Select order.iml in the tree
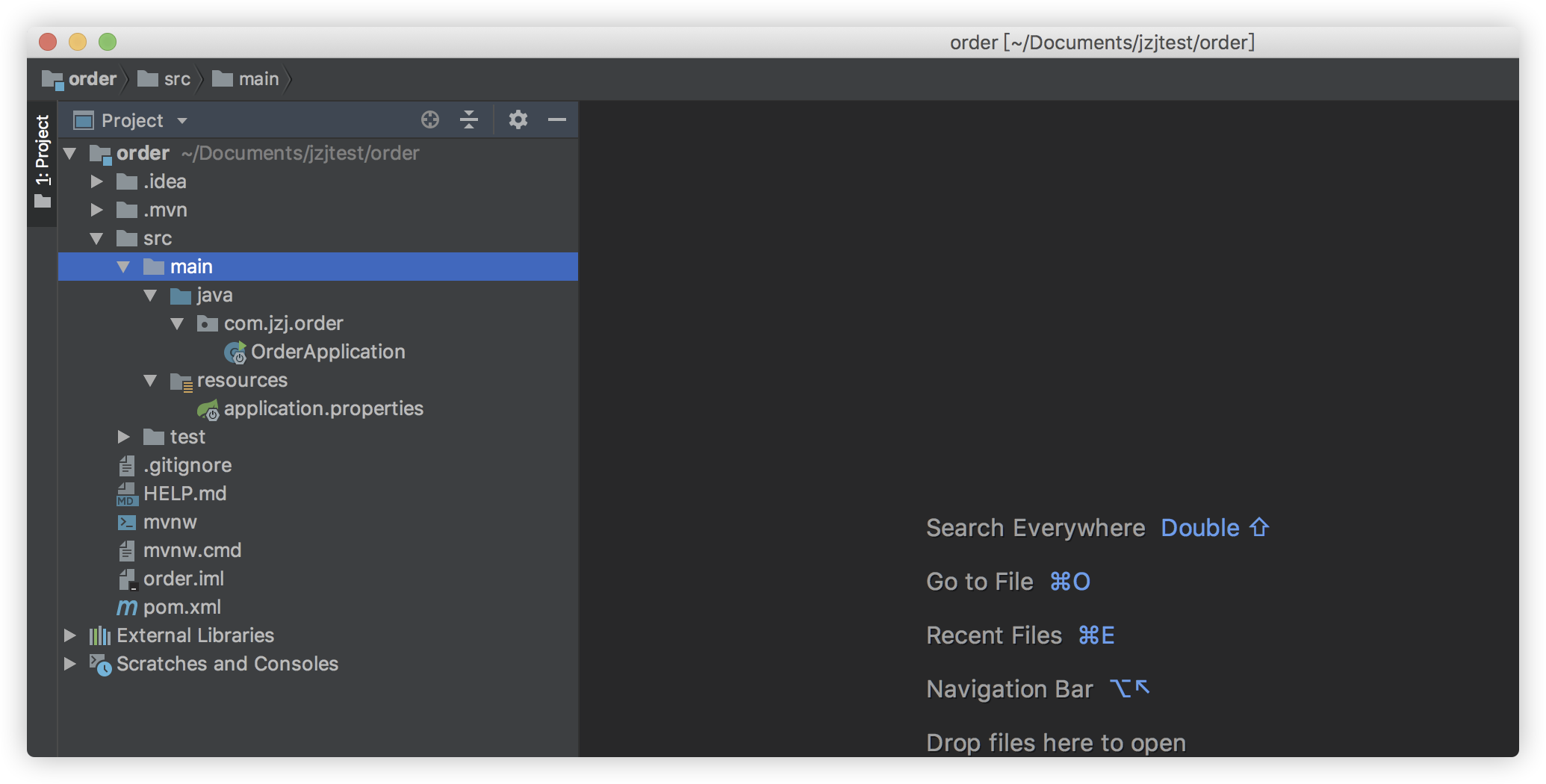Viewport: 1546px width, 784px height. tap(184, 579)
